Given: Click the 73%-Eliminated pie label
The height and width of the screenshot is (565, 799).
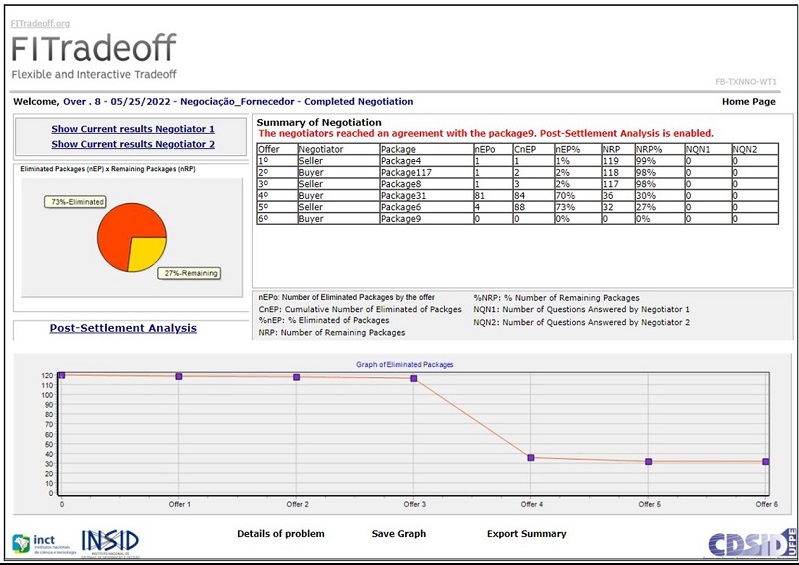Looking at the screenshot, I should [x=75, y=202].
